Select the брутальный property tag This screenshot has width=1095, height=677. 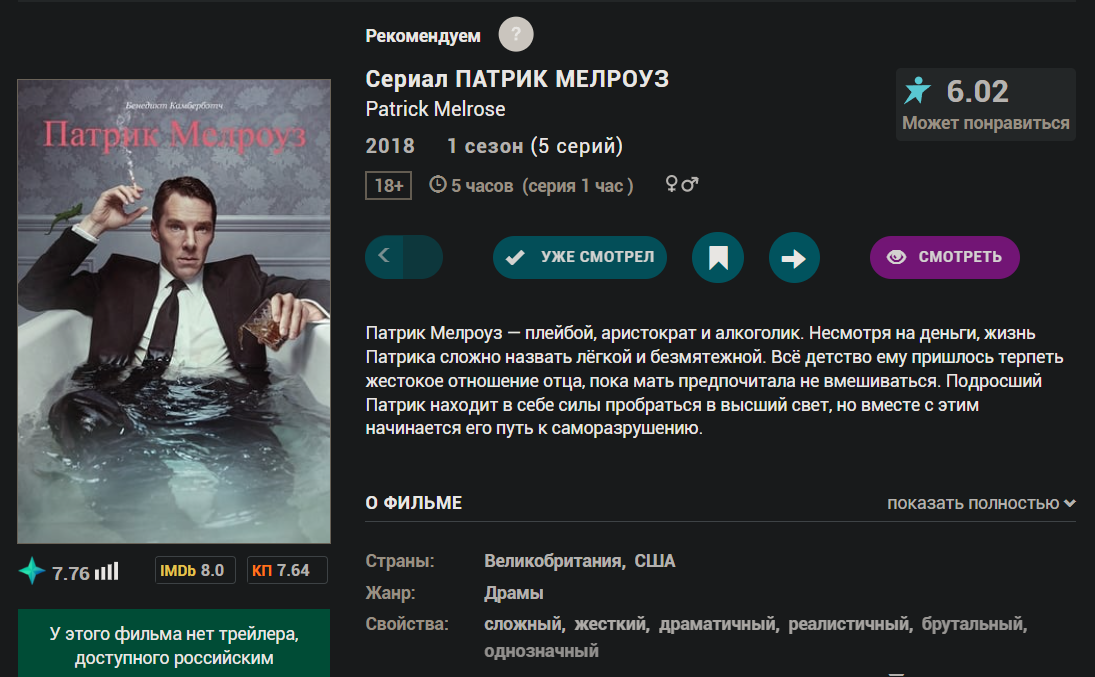973,624
